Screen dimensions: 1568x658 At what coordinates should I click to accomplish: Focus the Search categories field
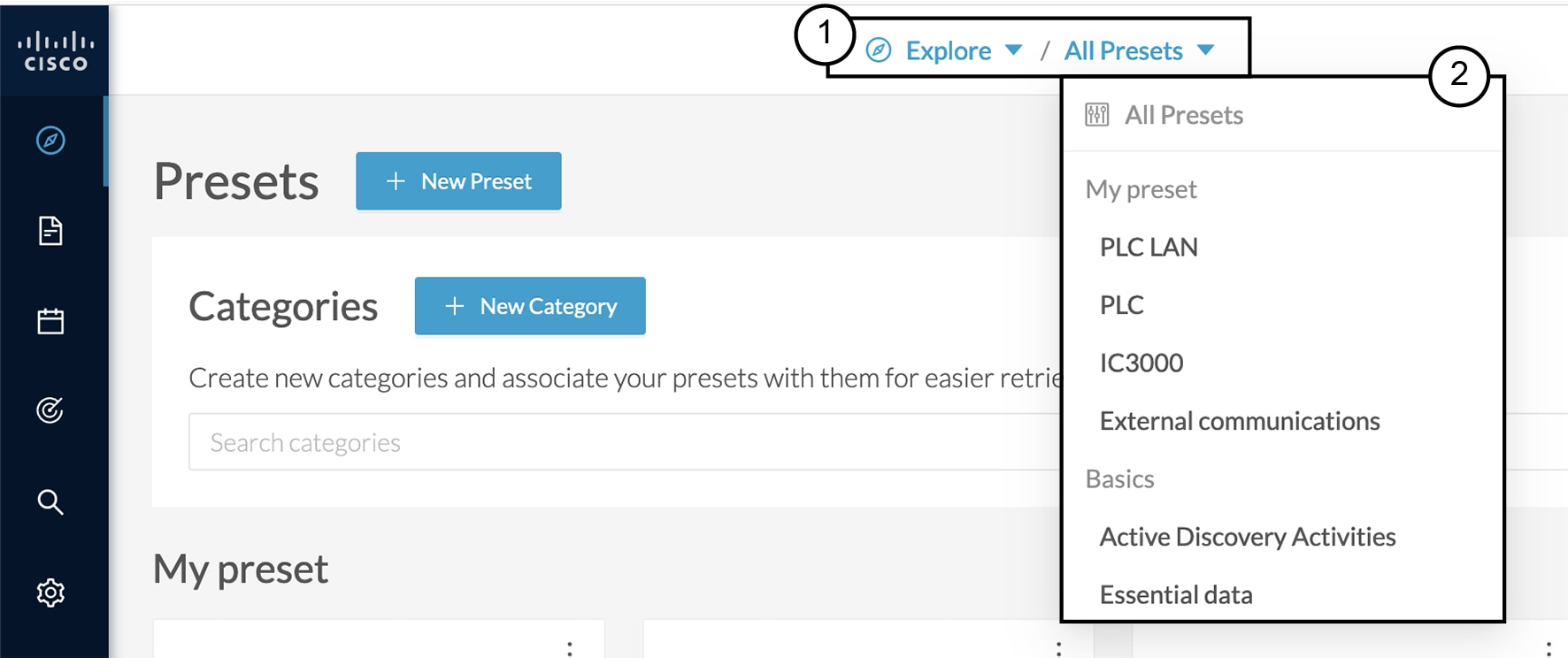pyautogui.click(x=625, y=442)
